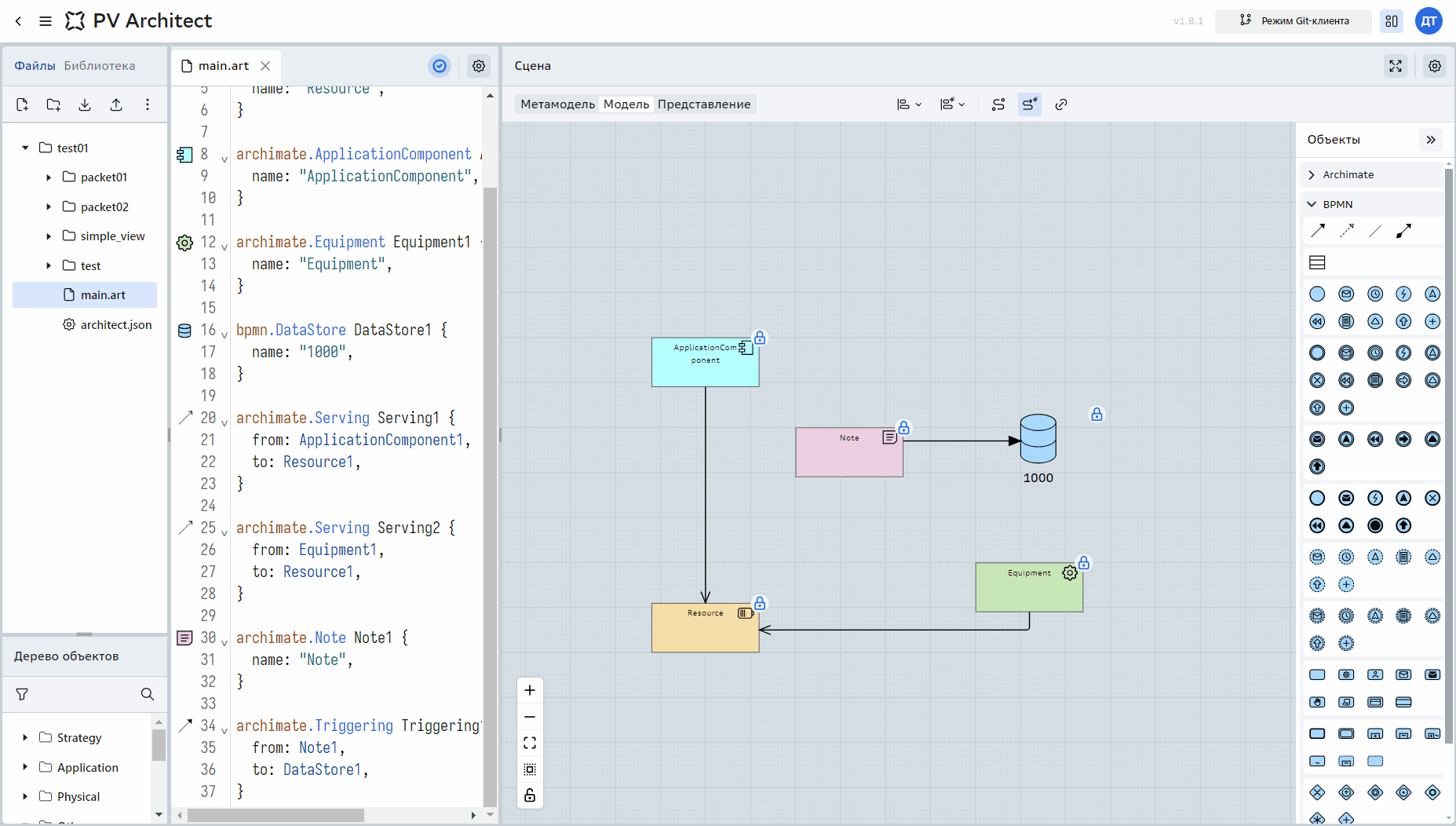Fit the diagram to screen
1456x826 pixels.
point(530,743)
